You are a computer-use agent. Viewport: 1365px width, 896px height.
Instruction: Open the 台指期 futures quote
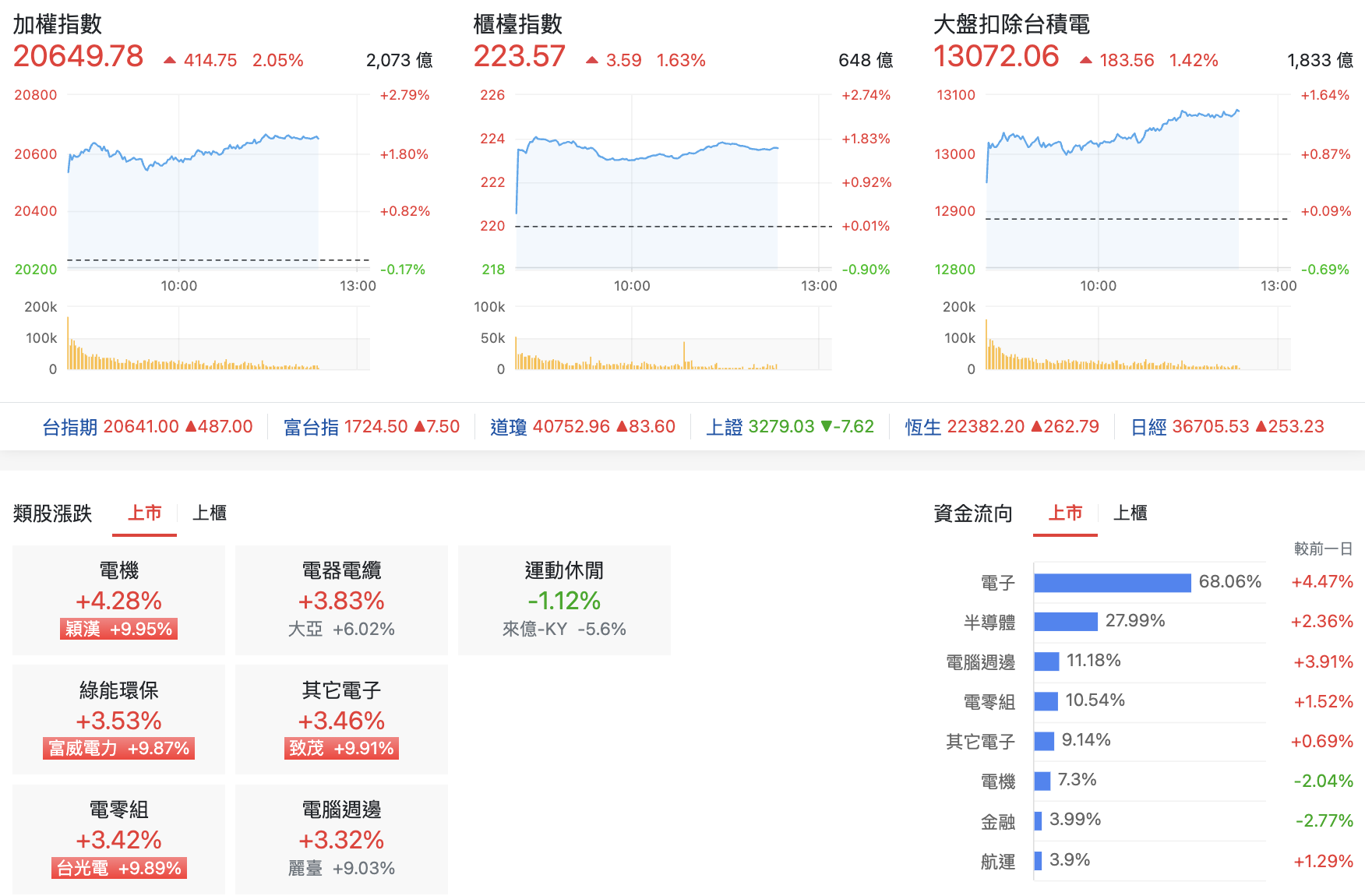click(x=147, y=427)
